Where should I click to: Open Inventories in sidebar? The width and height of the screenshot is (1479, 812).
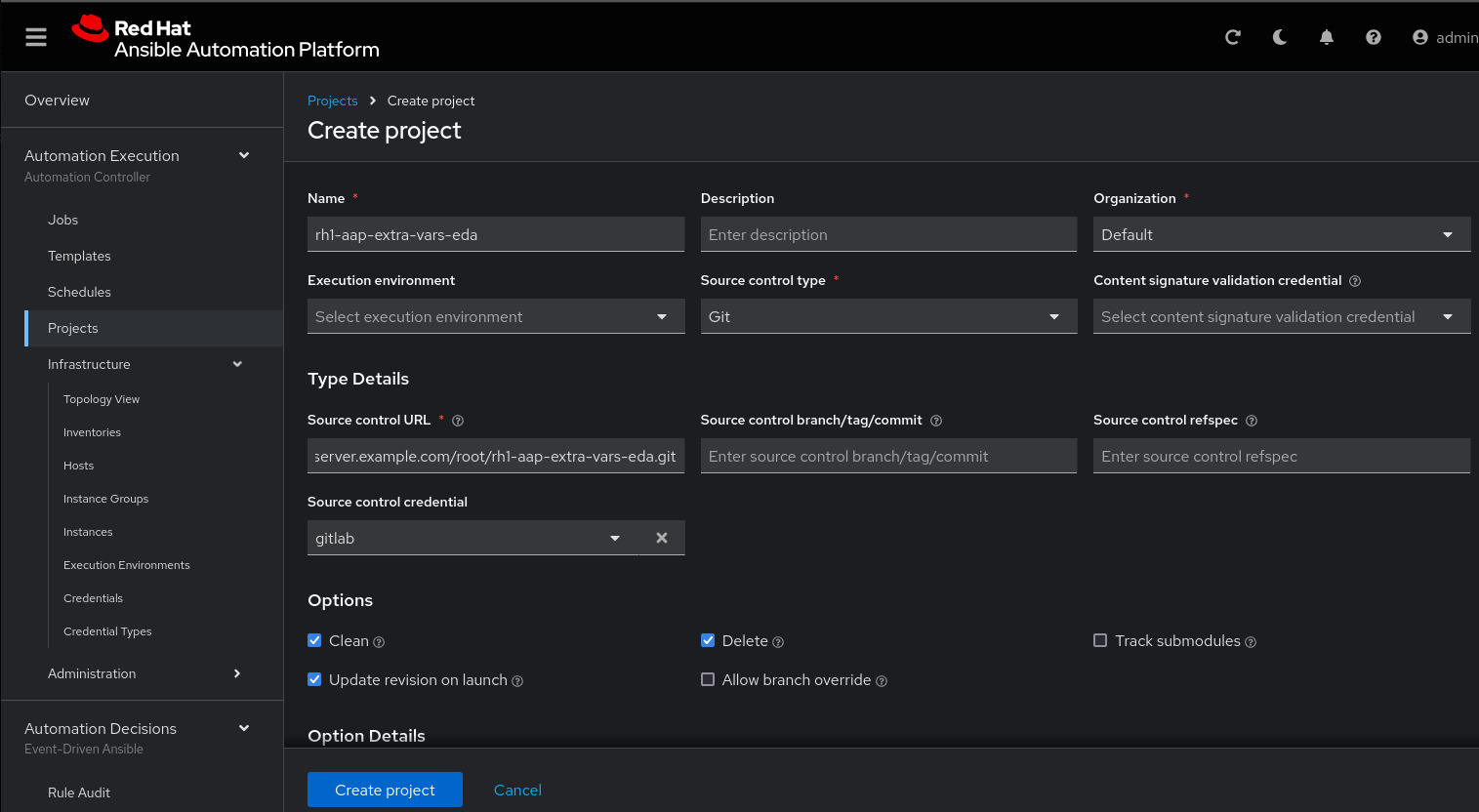point(92,432)
